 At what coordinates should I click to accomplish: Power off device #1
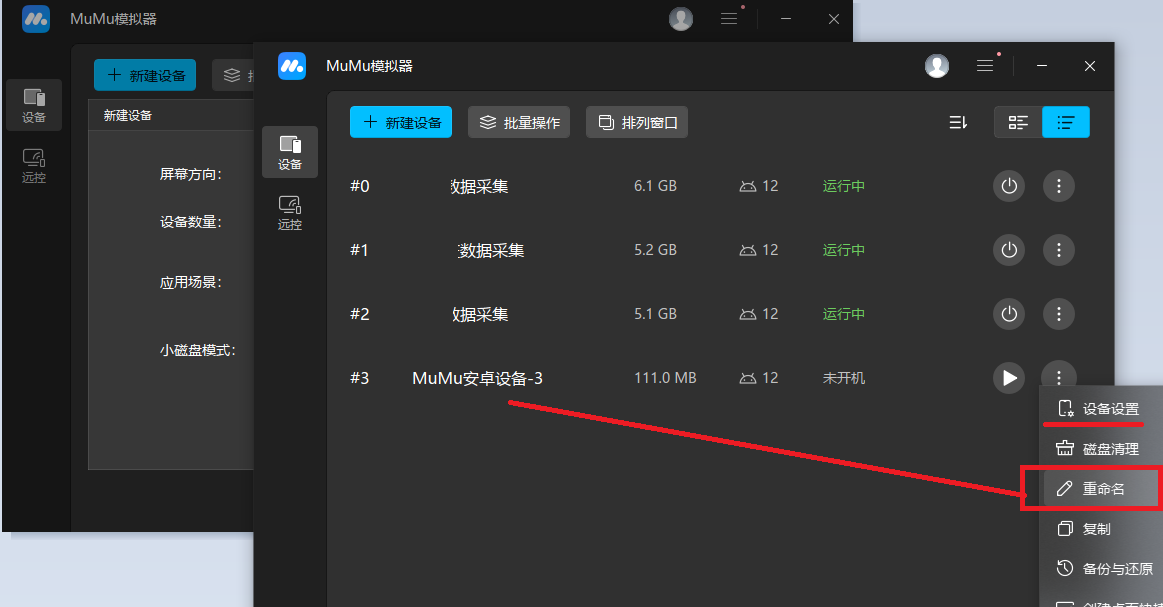(x=1009, y=250)
